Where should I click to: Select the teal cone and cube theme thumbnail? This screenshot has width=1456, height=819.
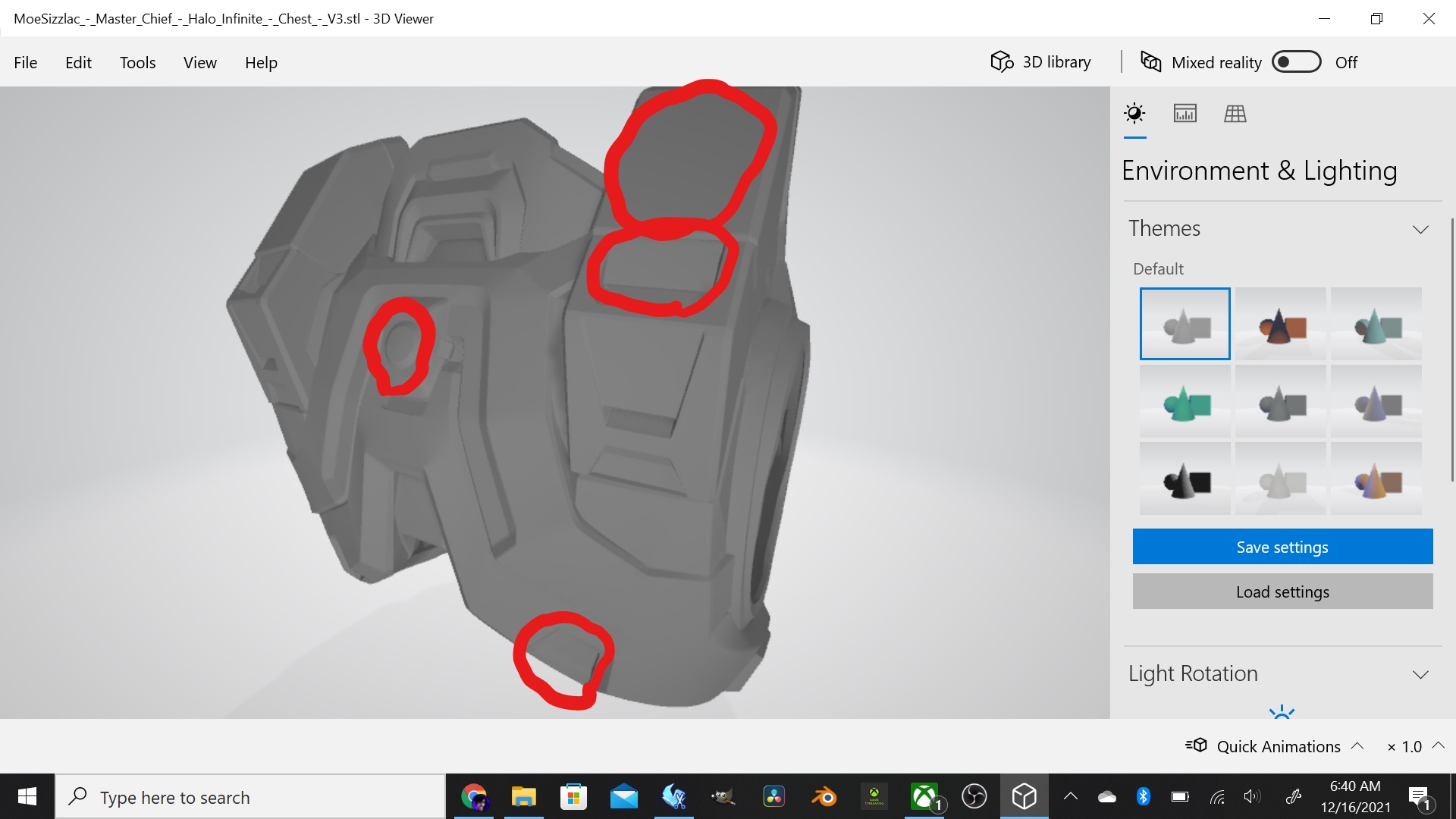pos(1376,324)
